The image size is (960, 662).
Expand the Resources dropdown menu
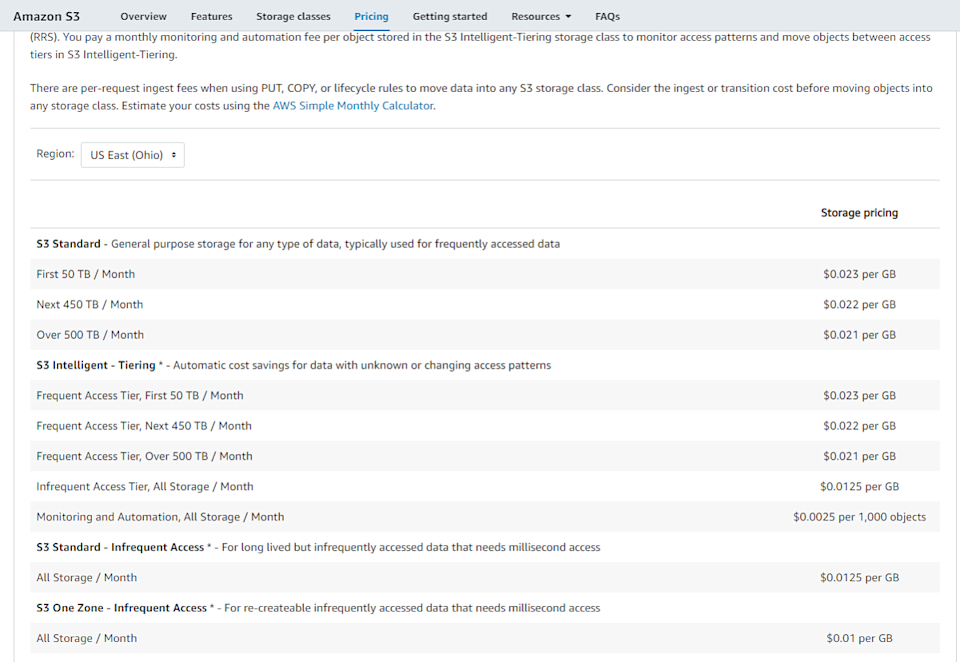point(541,17)
